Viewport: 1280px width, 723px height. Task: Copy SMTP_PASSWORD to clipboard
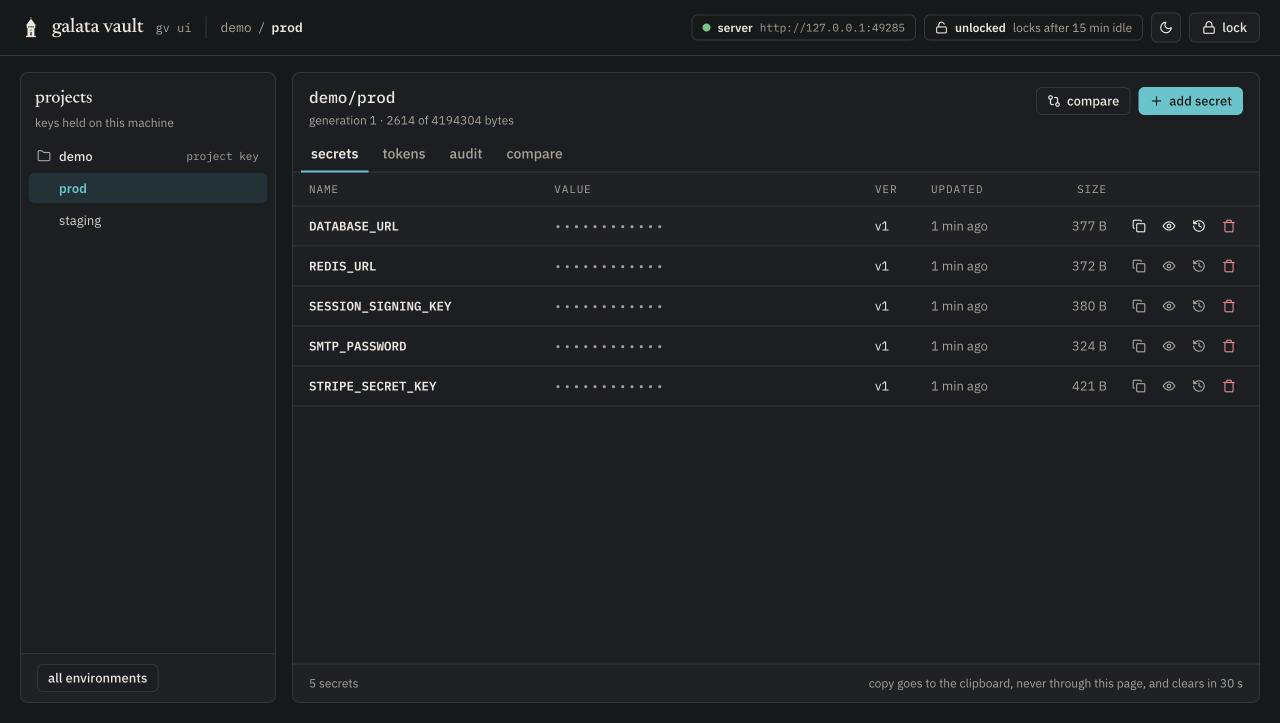[x=1138, y=346]
